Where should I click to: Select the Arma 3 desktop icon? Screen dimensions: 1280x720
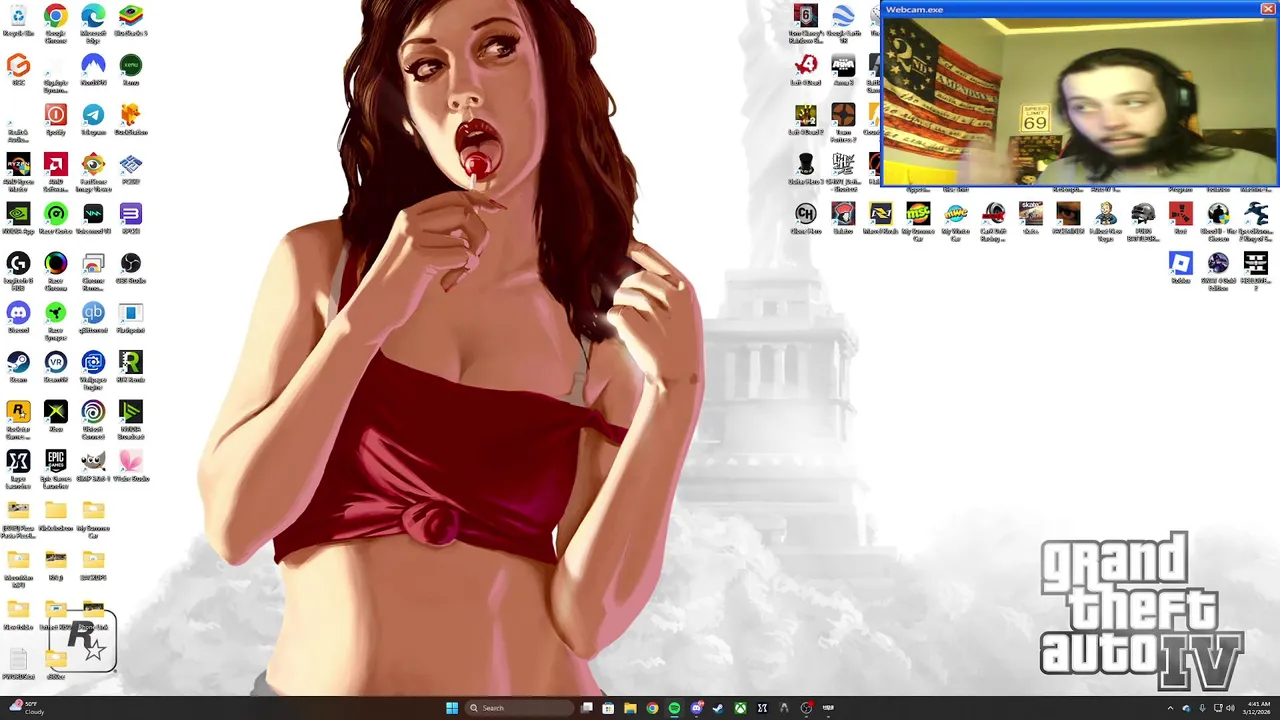coord(843,70)
